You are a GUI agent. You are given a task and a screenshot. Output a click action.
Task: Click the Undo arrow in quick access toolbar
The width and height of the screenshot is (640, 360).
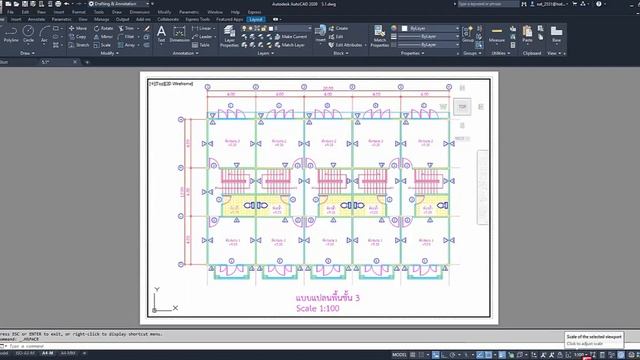pyautogui.click(x=67, y=4)
